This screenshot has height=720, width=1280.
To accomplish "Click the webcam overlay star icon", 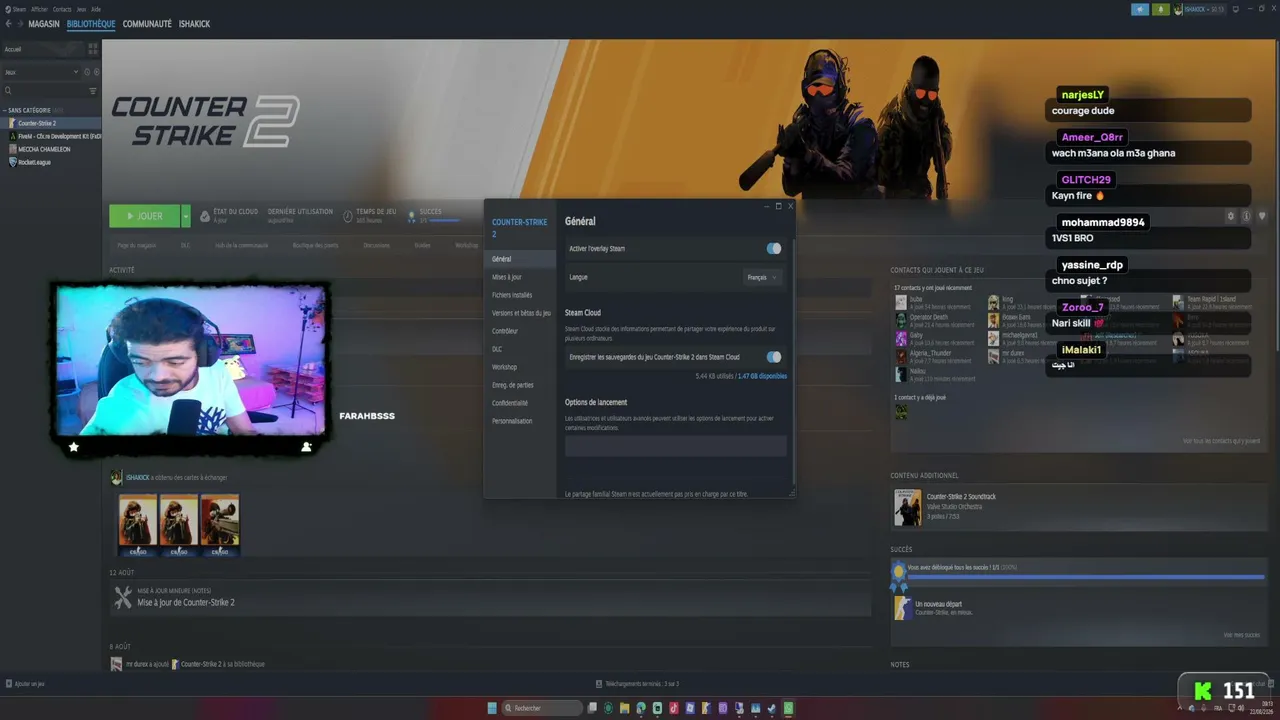I will pyautogui.click(x=73, y=447).
